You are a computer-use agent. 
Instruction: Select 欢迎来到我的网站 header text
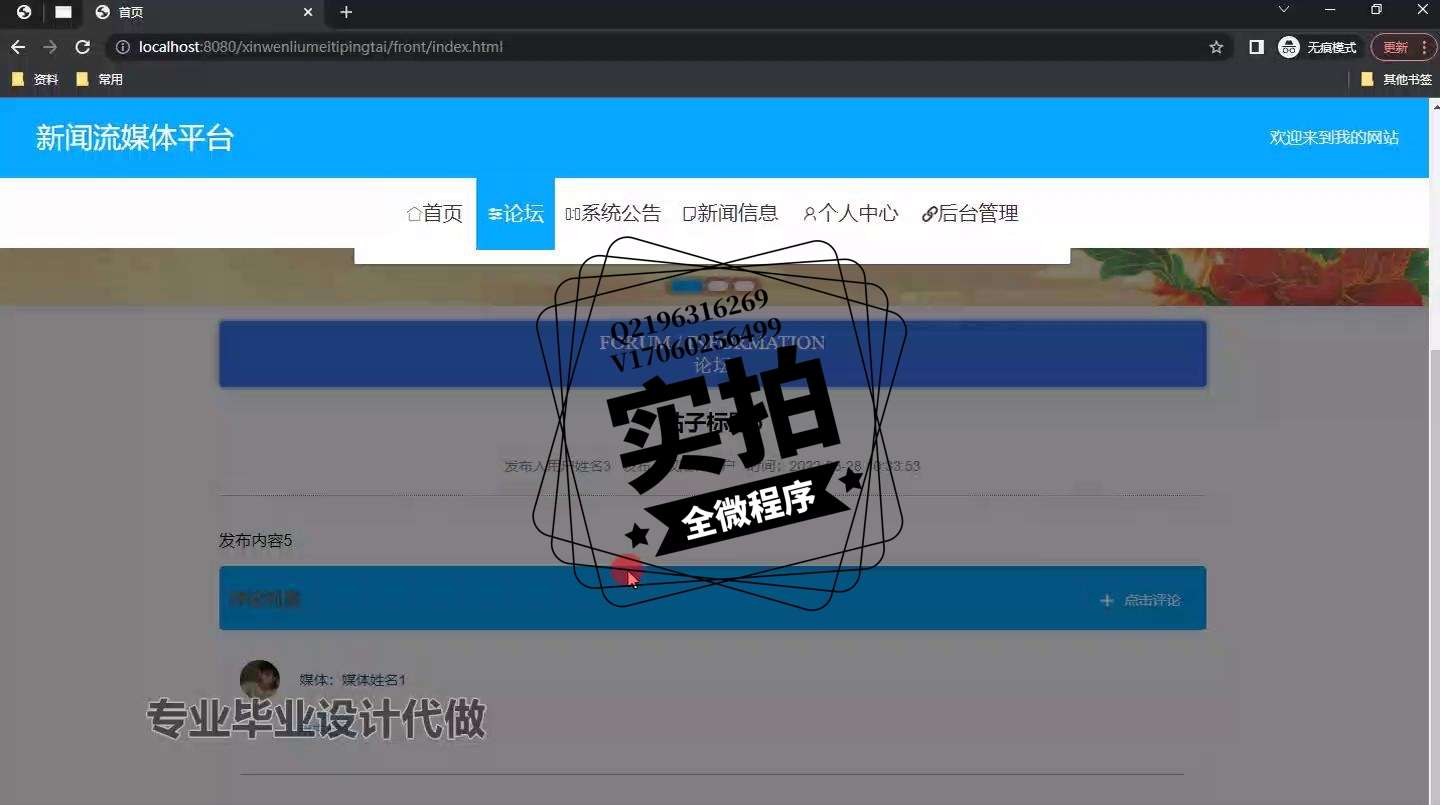point(1334,138)
